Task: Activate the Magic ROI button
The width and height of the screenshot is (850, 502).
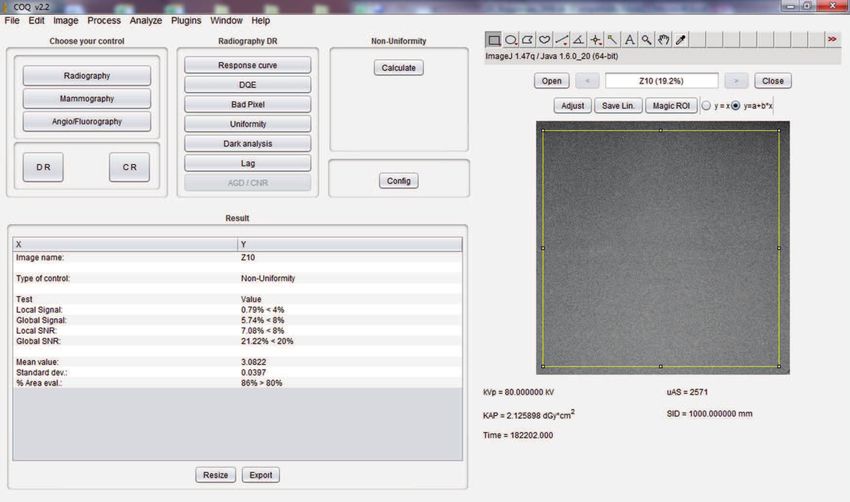Action: [x=671, y=106]
